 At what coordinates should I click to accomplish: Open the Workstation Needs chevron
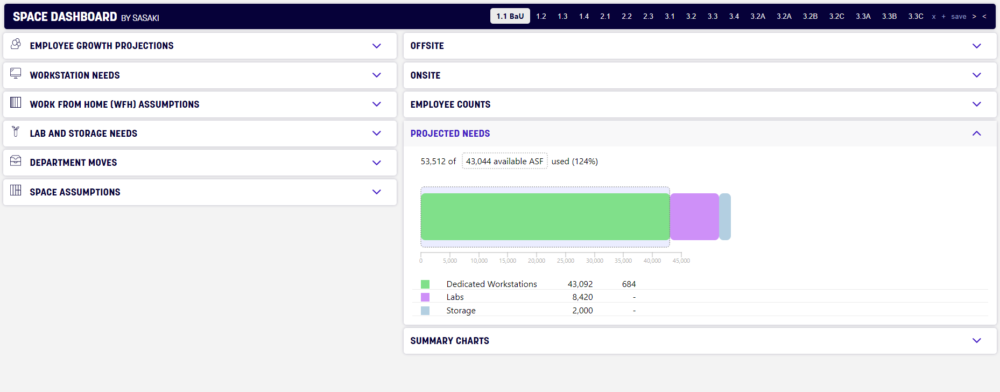click(376, 75)
